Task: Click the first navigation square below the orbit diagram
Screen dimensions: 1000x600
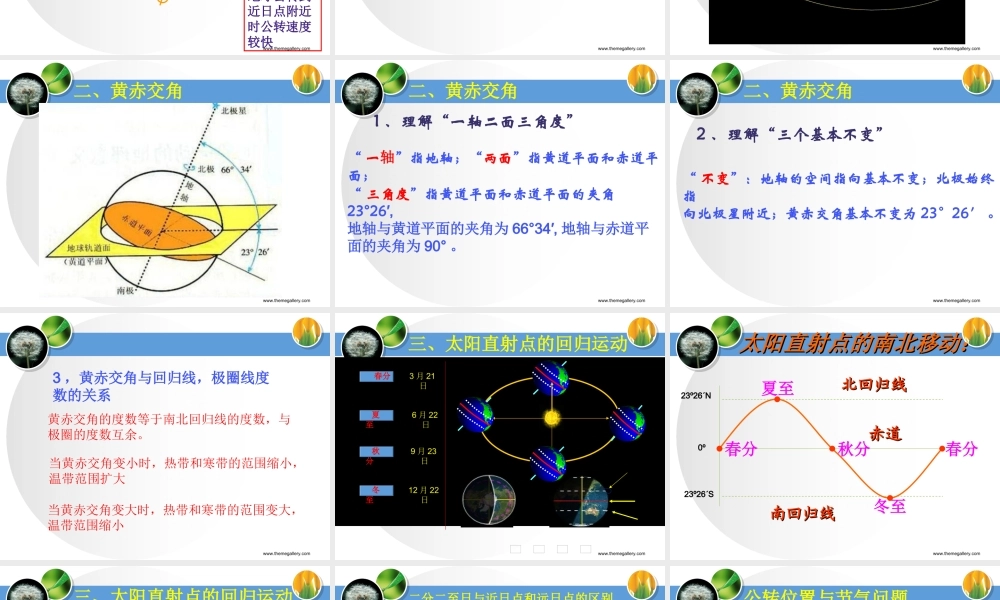Action: pos(514,548)
